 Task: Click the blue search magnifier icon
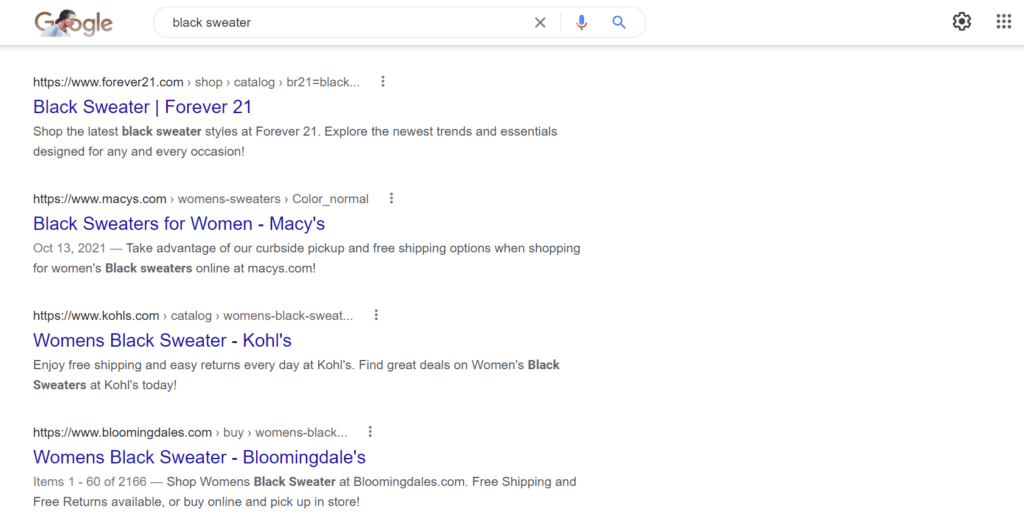[x=619, y=22]
